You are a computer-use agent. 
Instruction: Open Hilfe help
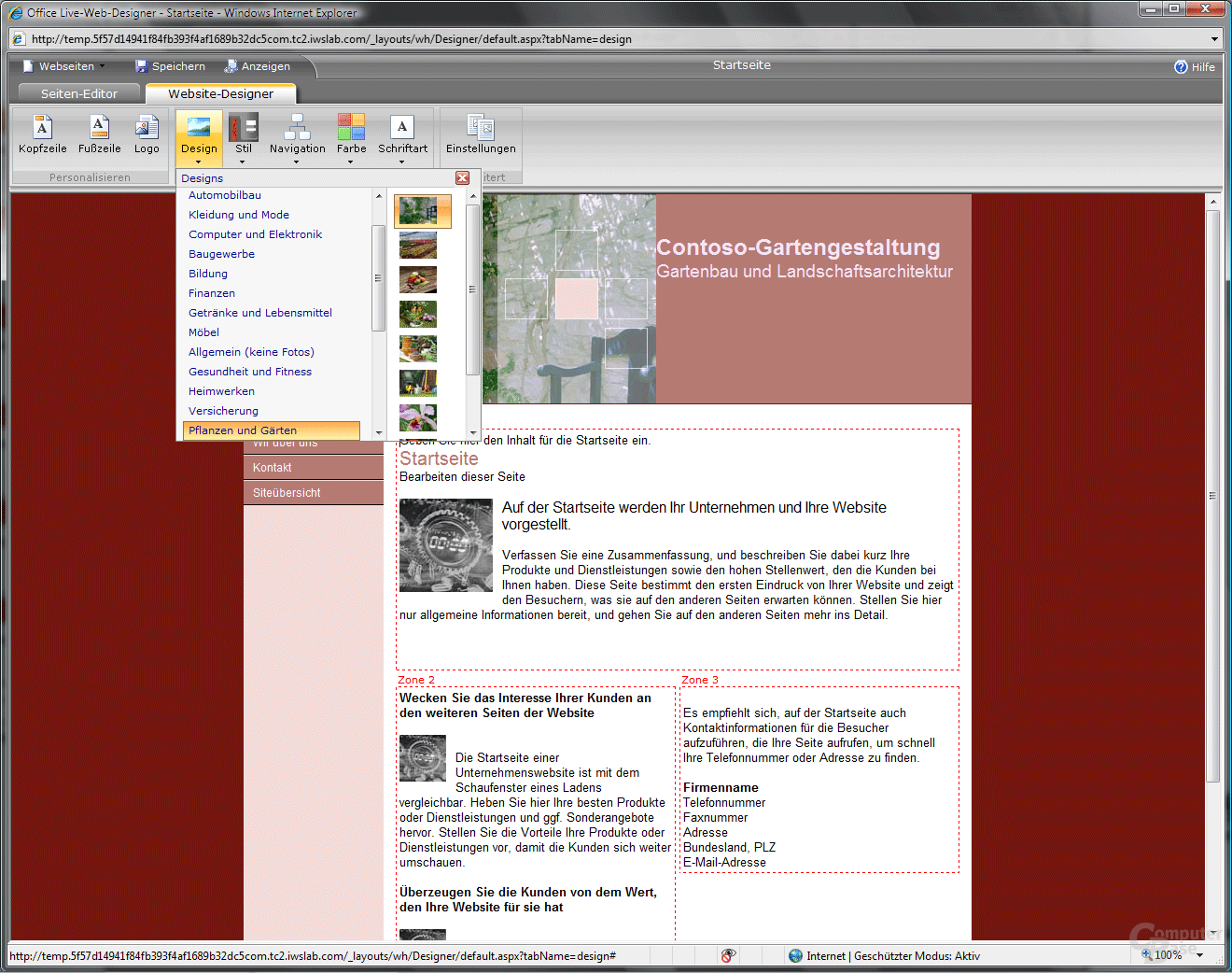pyautogui.click(x=1194, y=66)
